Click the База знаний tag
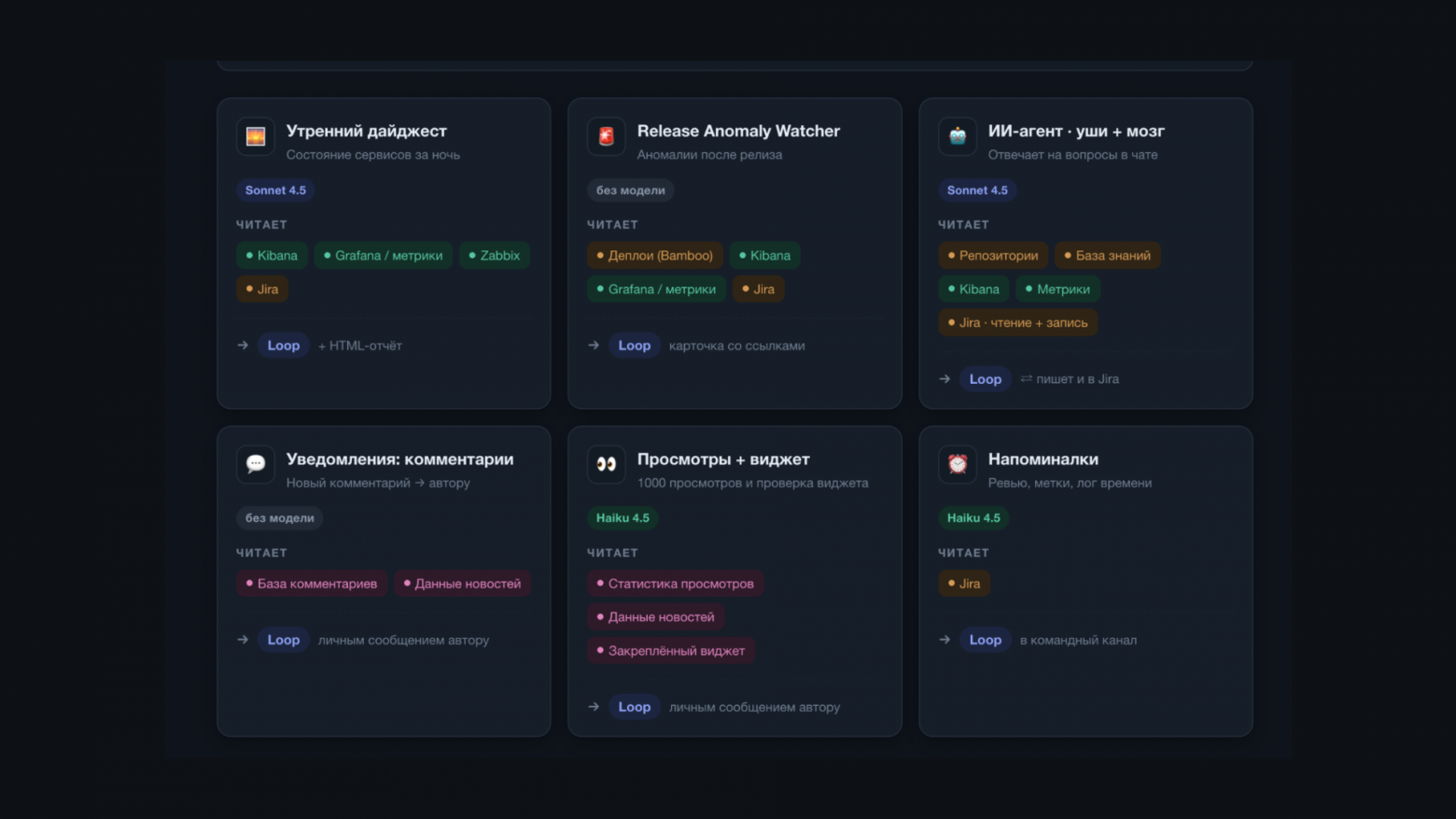Viewport: 1456px width, 819px height. click(x=1108, y=256)
